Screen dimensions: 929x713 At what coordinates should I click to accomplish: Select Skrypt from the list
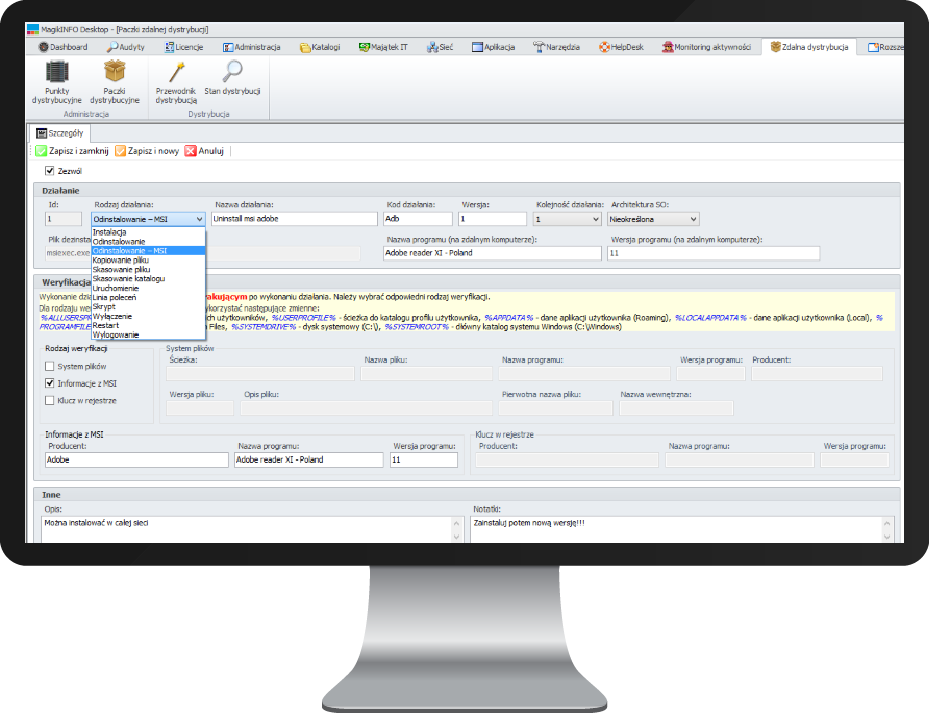(x=148, y=306)
